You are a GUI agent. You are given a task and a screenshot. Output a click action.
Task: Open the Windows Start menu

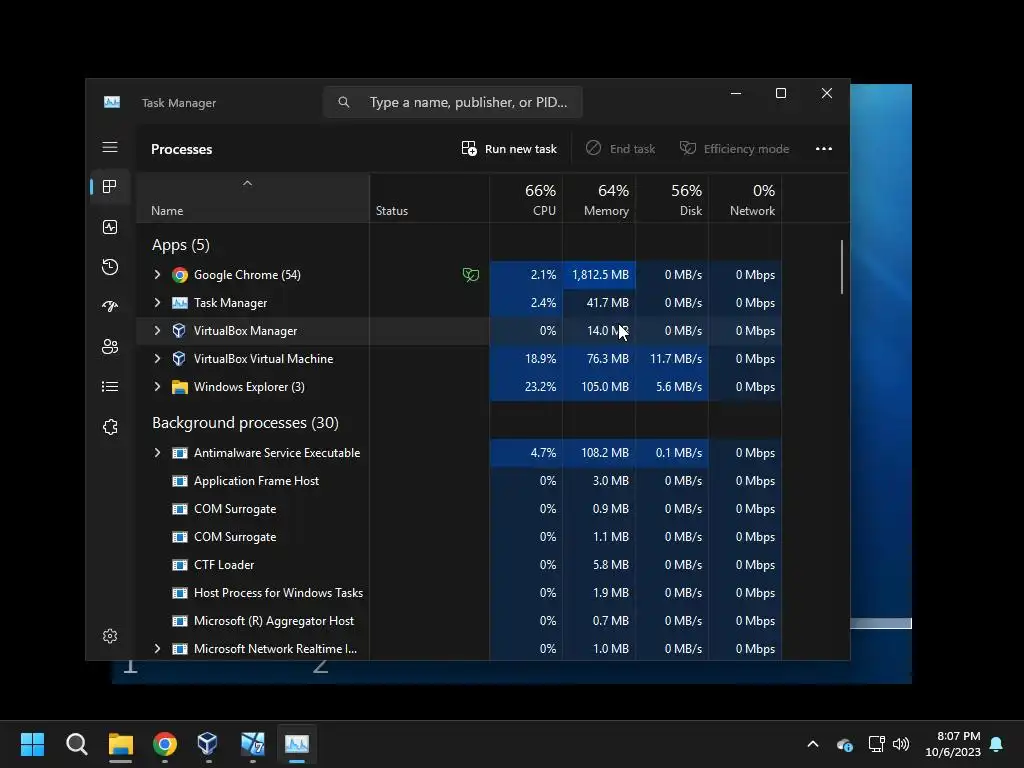coord(32,744)
